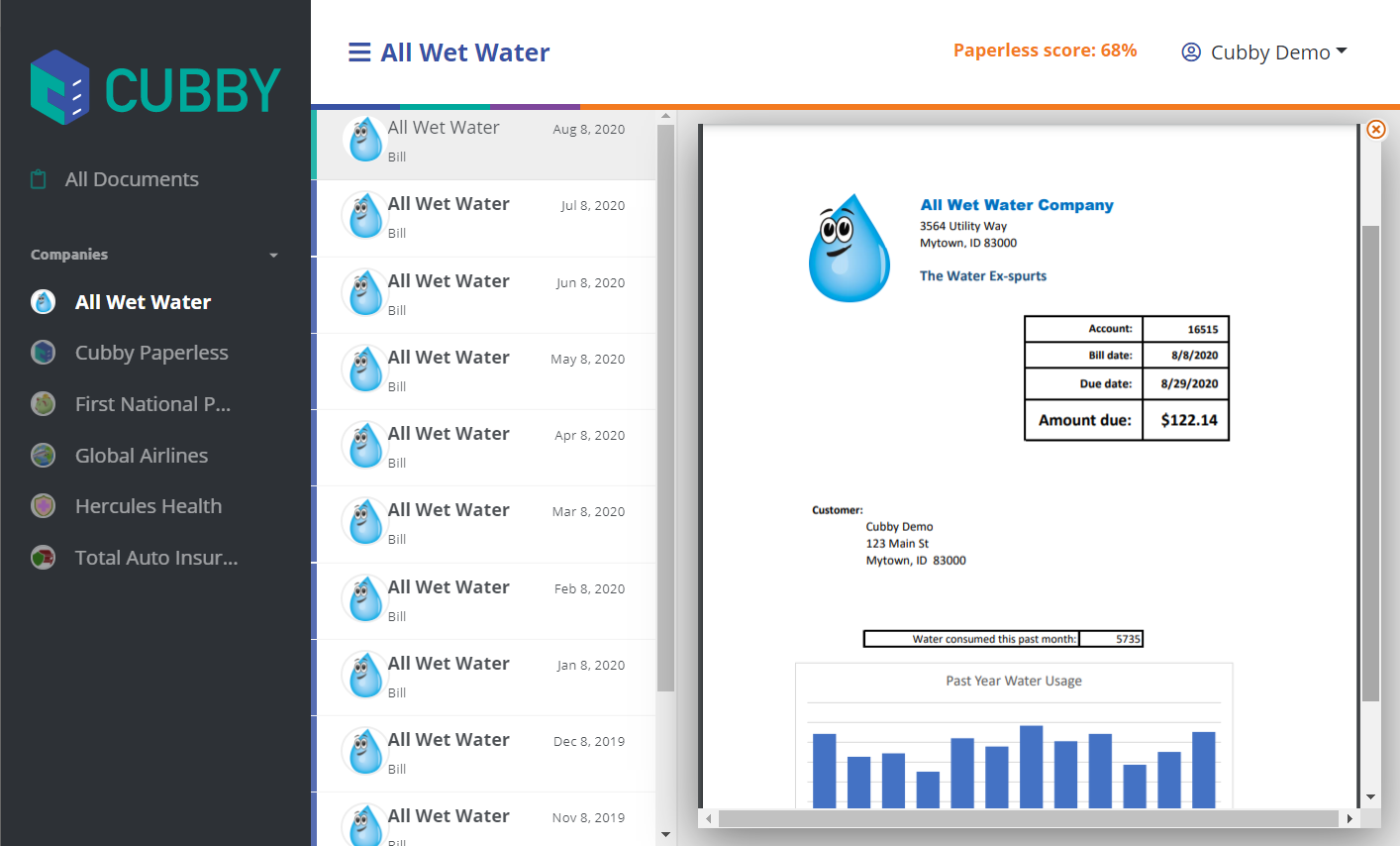Image resolution: width=1400 pixels, height=846 pixels.
Task: Click the Past Year Water Usage chart title
Action: (x=1014, y=681)
